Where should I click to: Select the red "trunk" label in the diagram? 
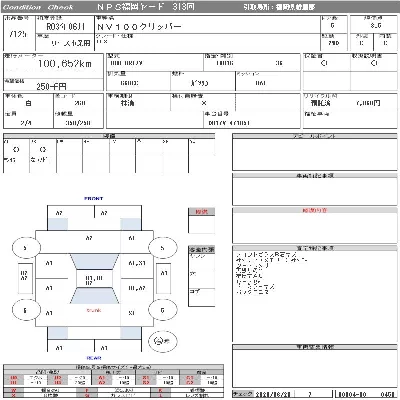[x=94, y=310]
